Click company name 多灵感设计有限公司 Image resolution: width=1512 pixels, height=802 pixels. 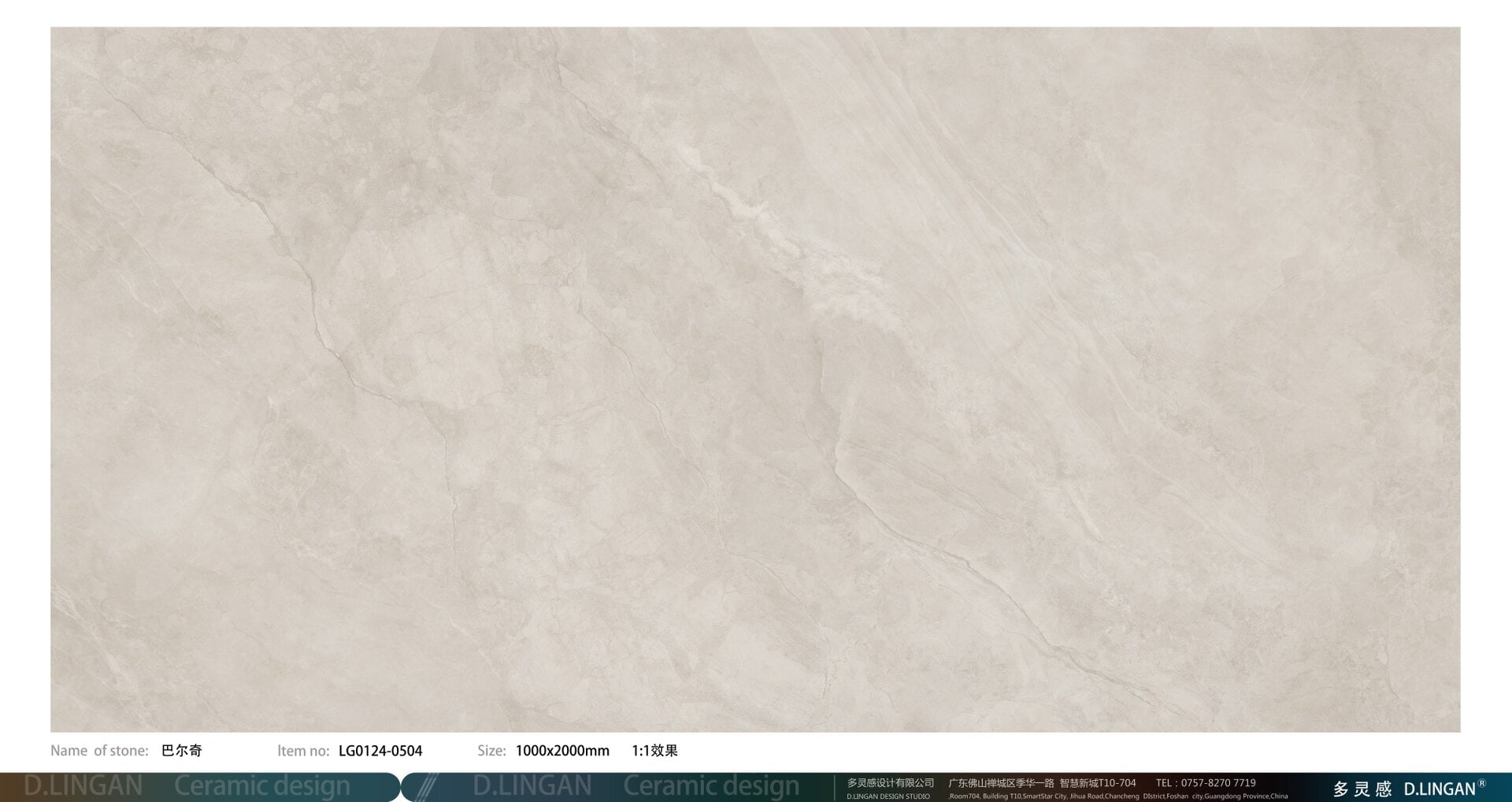[x=890, y=782]
